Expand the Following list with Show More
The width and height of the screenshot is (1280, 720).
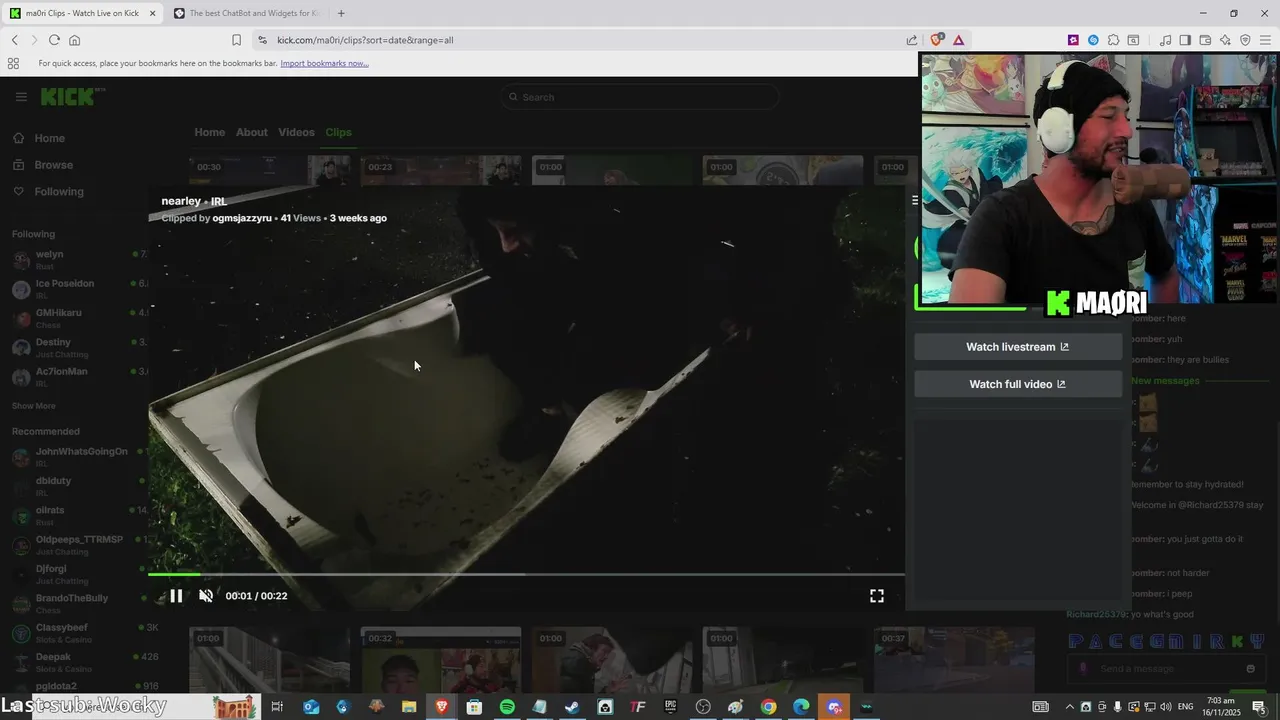(x=34, y=406)
